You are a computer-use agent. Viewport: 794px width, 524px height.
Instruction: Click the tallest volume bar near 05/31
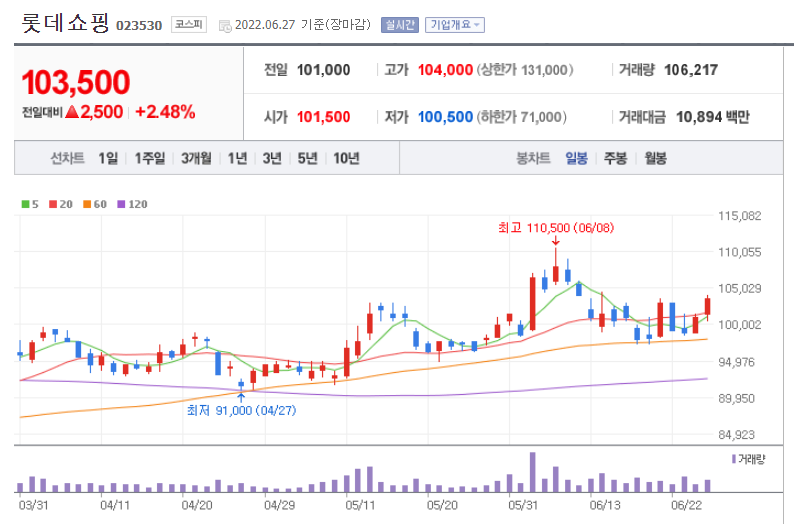[x=532, y=472]
